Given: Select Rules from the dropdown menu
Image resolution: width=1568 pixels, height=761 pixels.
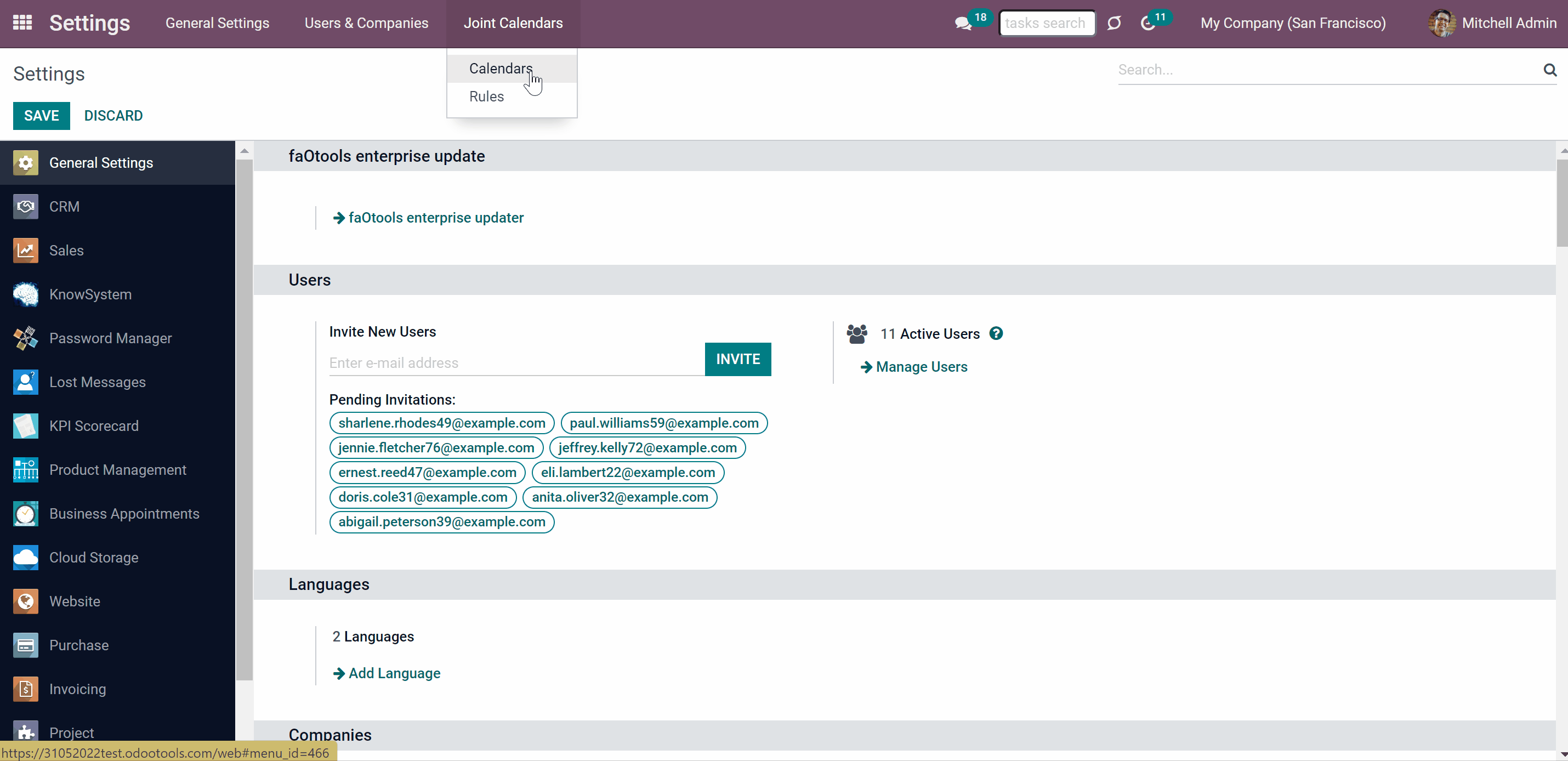Looking at the screenshot, I should tap(512, 96).
